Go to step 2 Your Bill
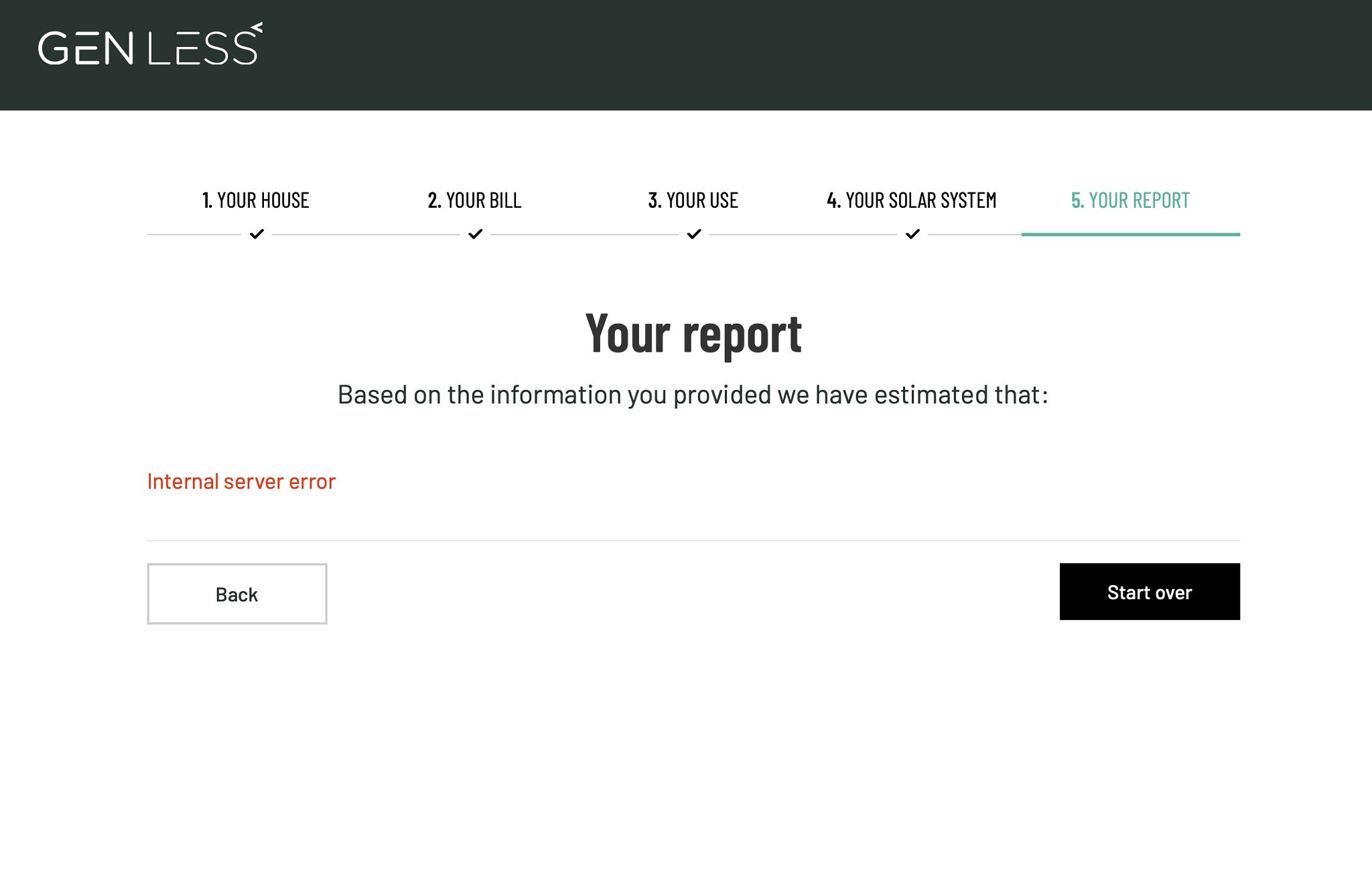1372x876 pixels. click(x=474, y=200)
